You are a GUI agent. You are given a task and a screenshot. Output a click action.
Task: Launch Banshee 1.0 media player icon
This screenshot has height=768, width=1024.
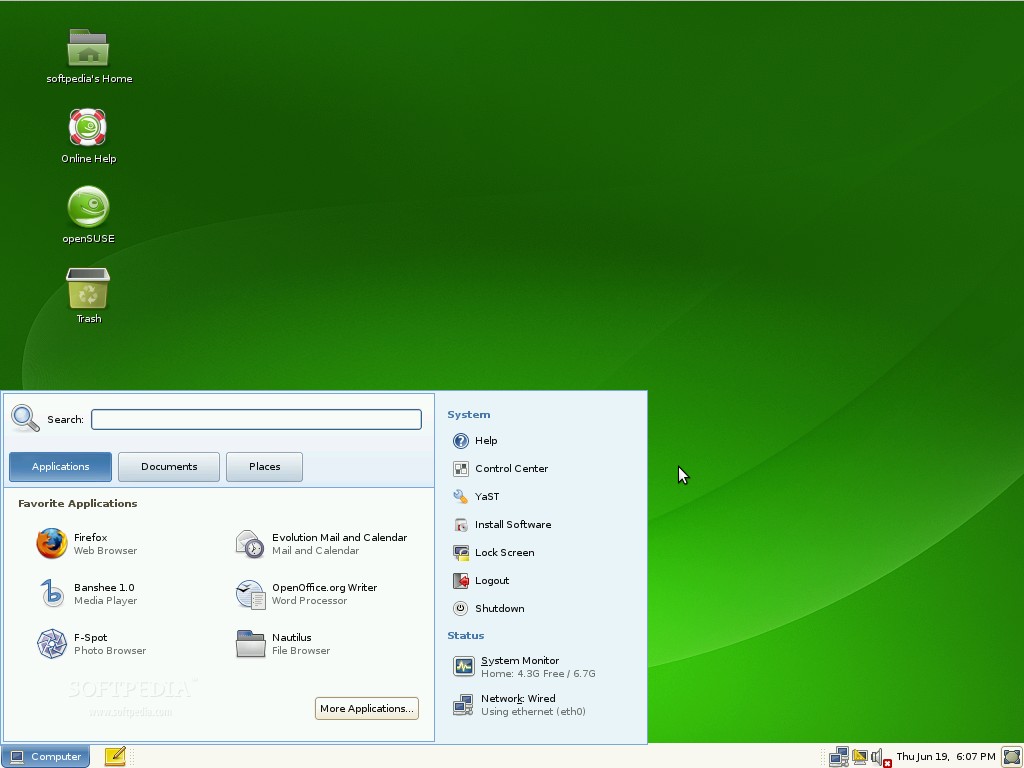point(52,594)
